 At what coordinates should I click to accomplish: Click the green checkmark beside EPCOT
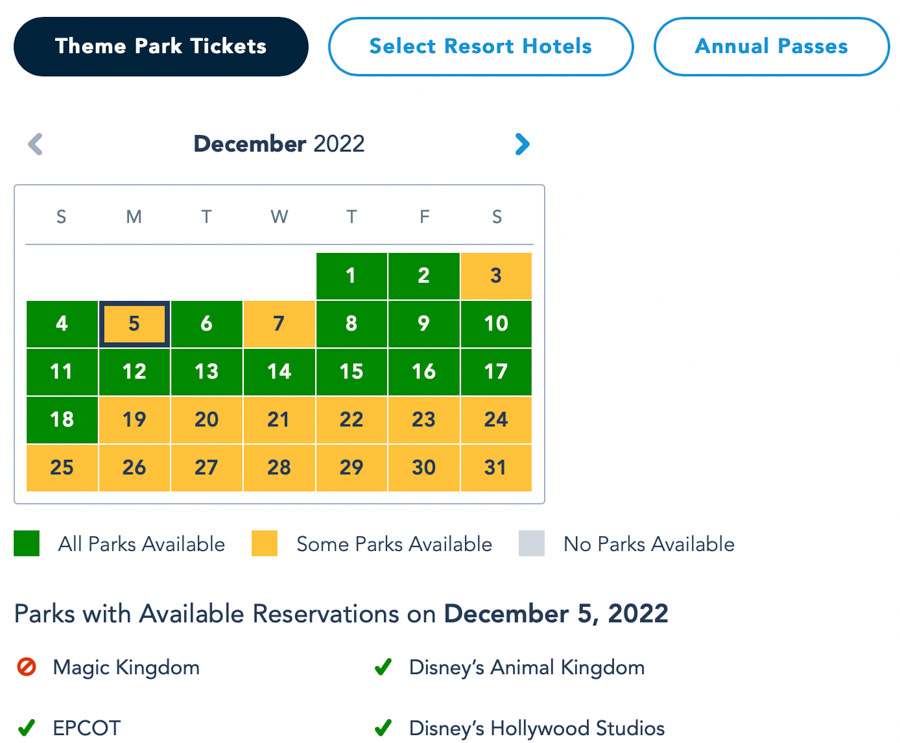[x=27, y=728]
